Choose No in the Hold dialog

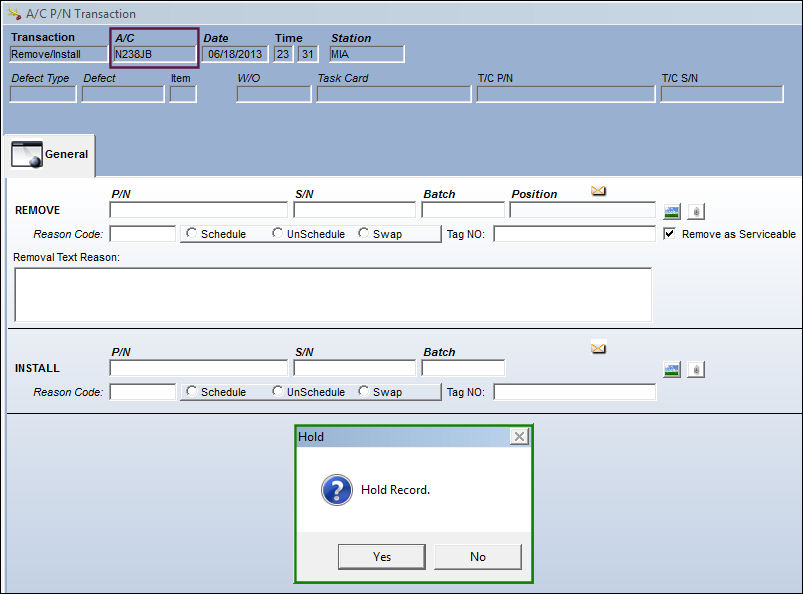coord(478,557)
